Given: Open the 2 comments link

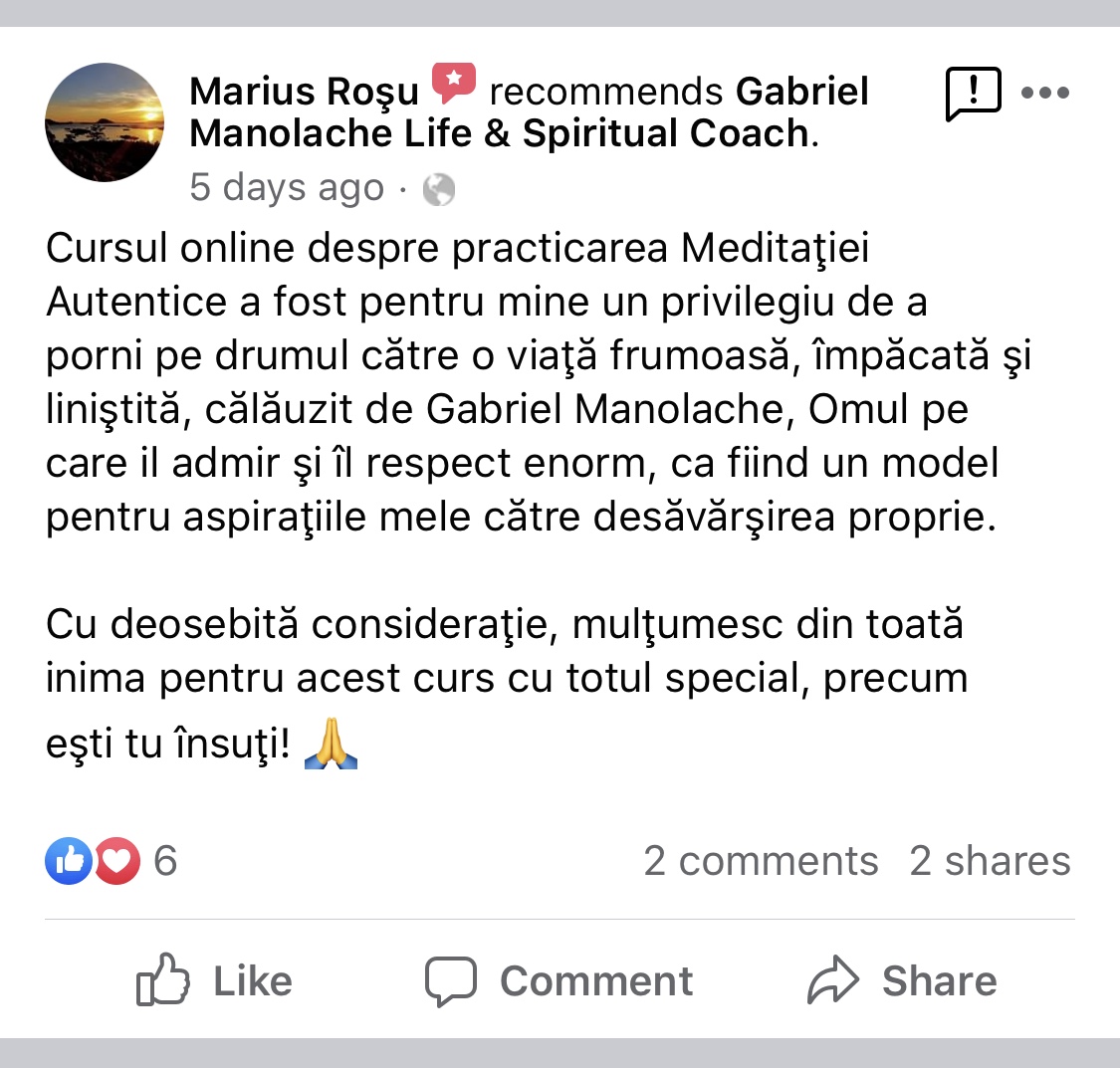Looking at the screenshot, I should [x=761, y=860].
